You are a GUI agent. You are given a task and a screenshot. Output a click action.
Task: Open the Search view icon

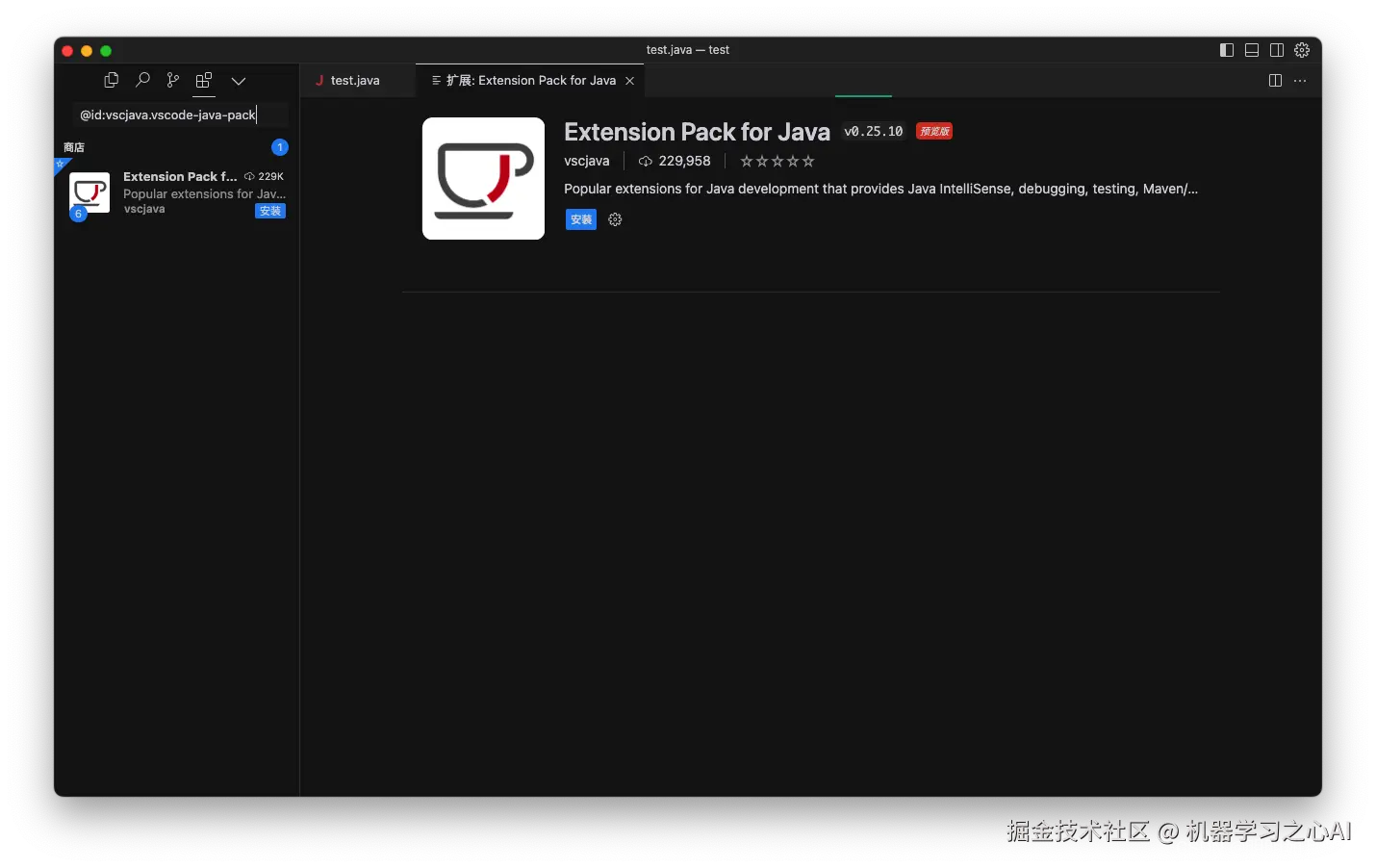pyautogui.click(x=142, y=80)
